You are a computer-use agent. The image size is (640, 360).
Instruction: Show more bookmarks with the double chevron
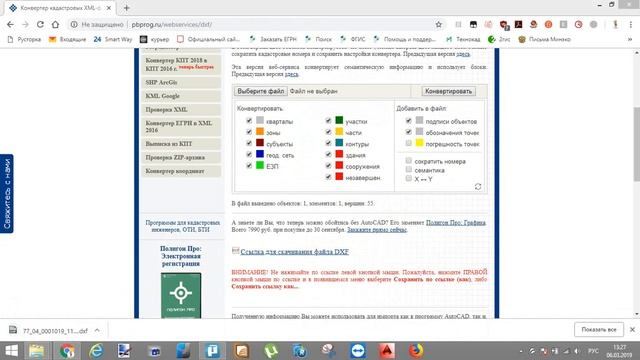pyautogui.click(x=630, y=39)
